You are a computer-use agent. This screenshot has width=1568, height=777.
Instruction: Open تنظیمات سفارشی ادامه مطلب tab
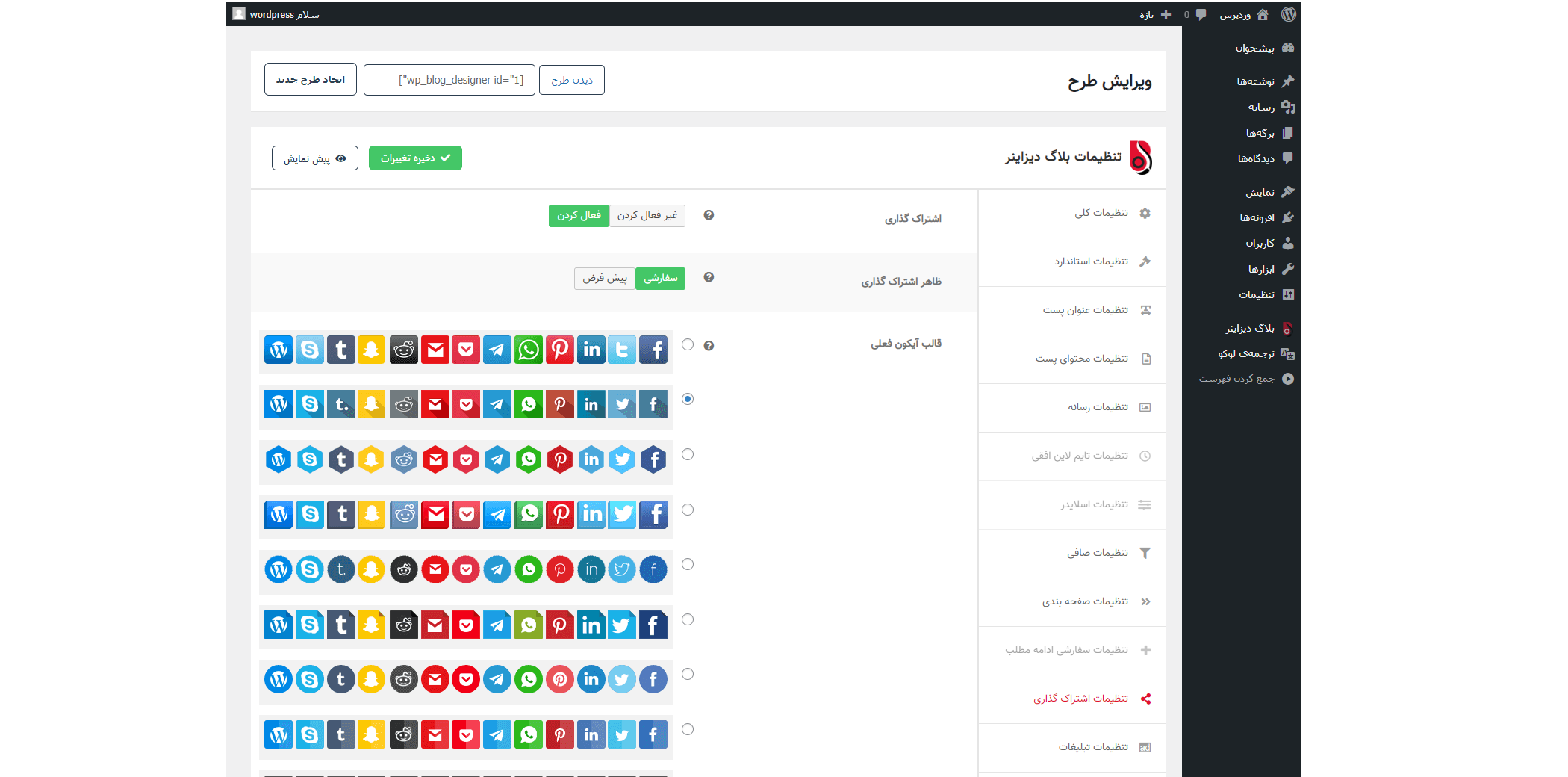coord(1072,651)
